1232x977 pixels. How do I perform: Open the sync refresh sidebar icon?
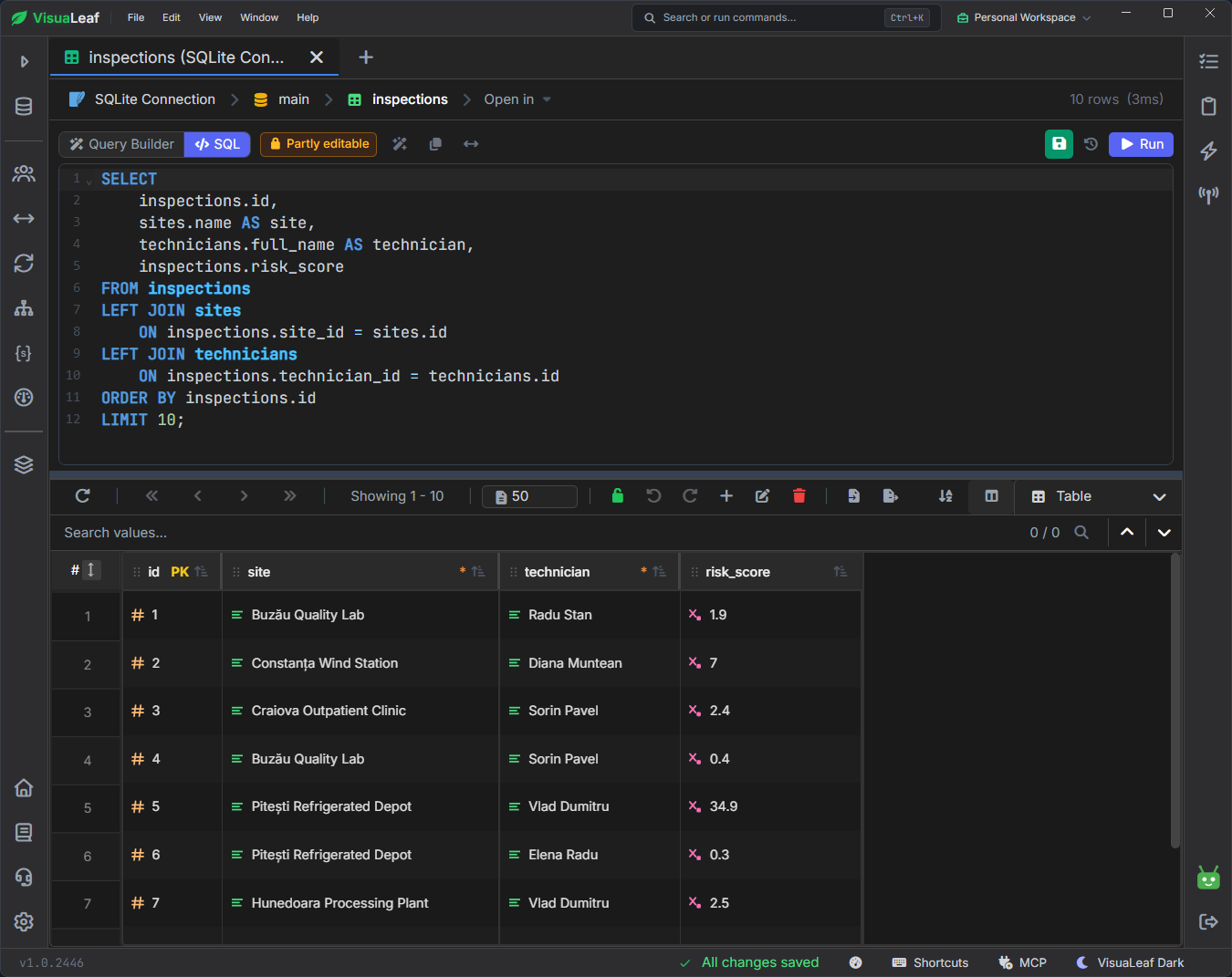24,263
